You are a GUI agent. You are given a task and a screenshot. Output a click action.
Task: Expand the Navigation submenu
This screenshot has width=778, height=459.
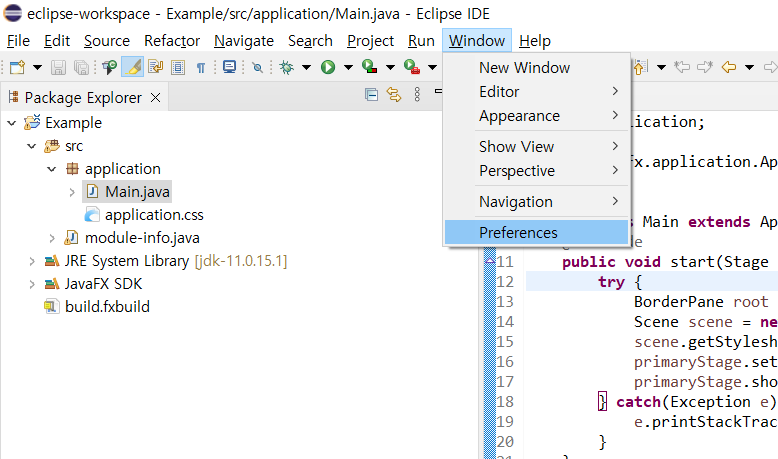coord(536,201)
